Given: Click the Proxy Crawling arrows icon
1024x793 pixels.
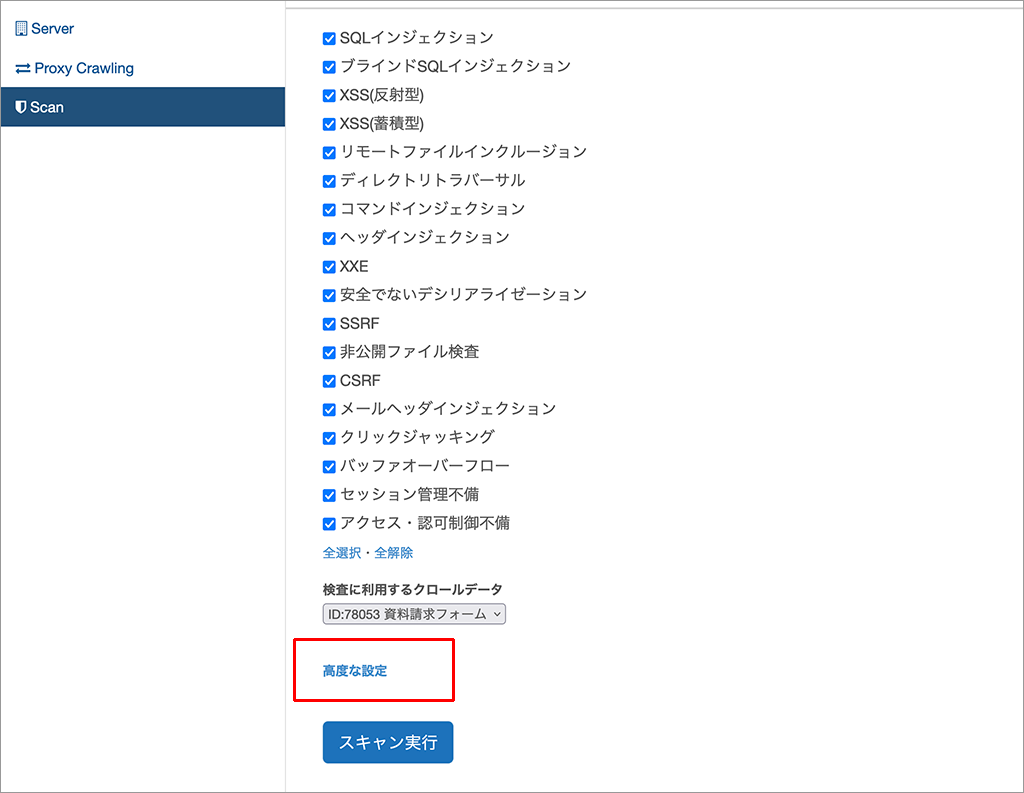Looking at the screenshot, I should coord(20,68).
